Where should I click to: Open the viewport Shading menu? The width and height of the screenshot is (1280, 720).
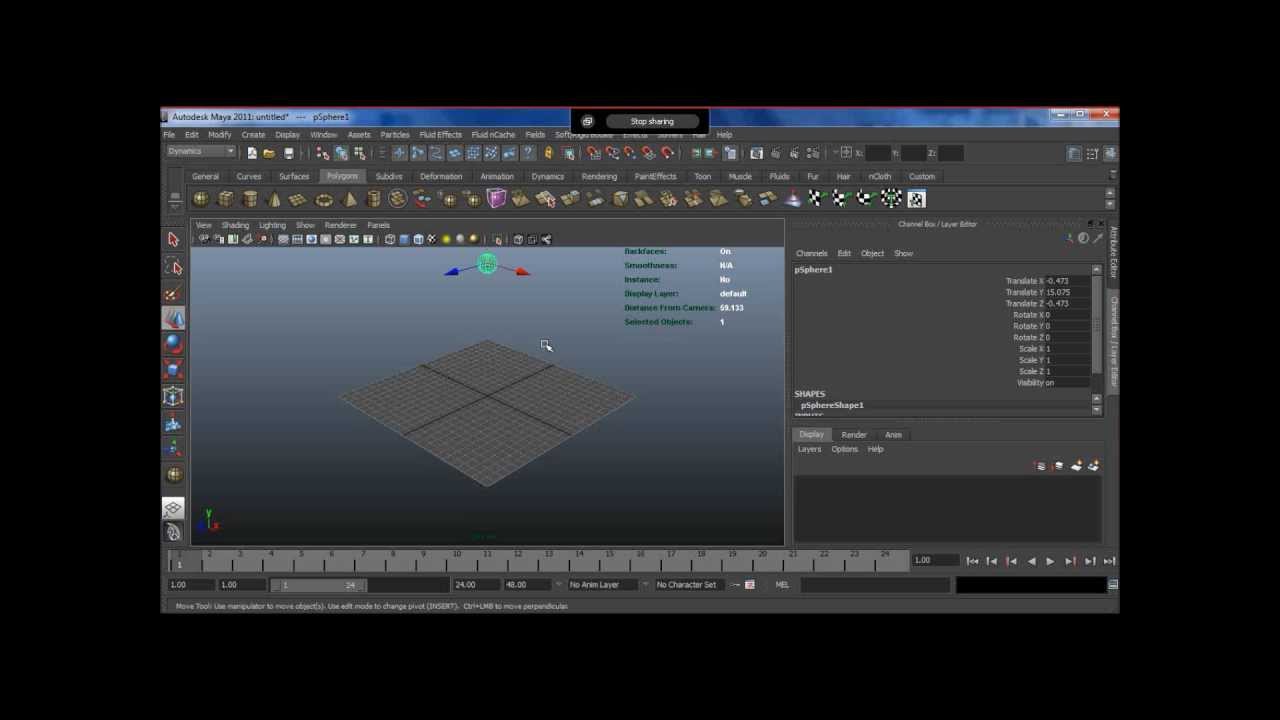click(235, 225)
